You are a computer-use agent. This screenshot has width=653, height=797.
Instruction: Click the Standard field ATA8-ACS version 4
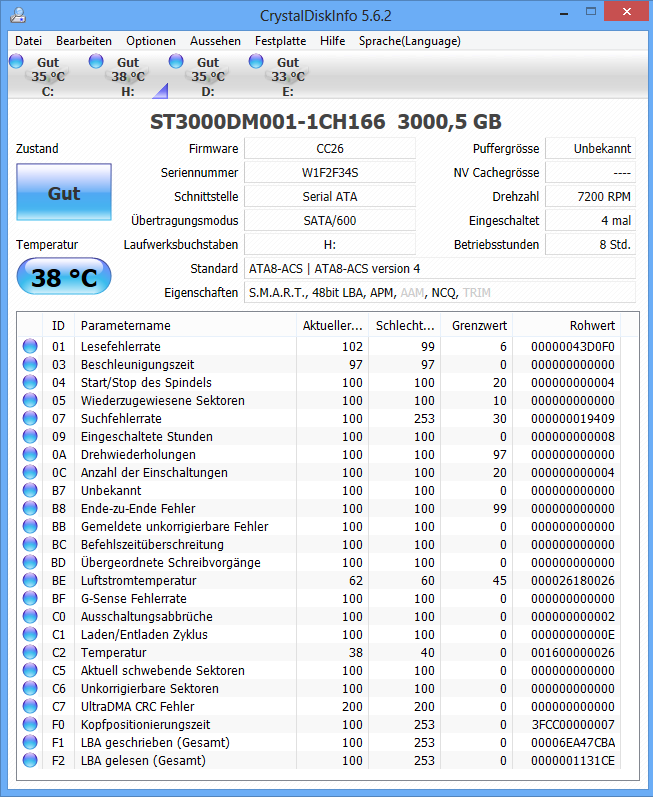click(x=440, y=268)
